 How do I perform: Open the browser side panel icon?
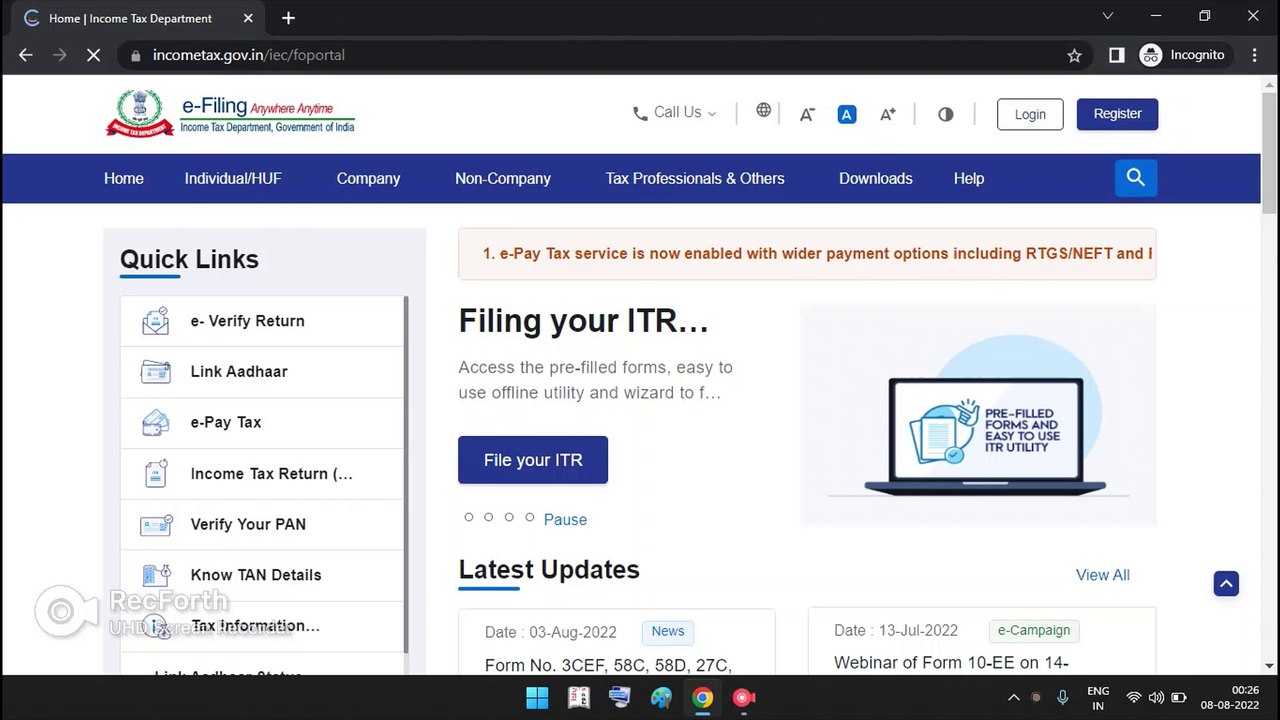(x=1117, y=55)
